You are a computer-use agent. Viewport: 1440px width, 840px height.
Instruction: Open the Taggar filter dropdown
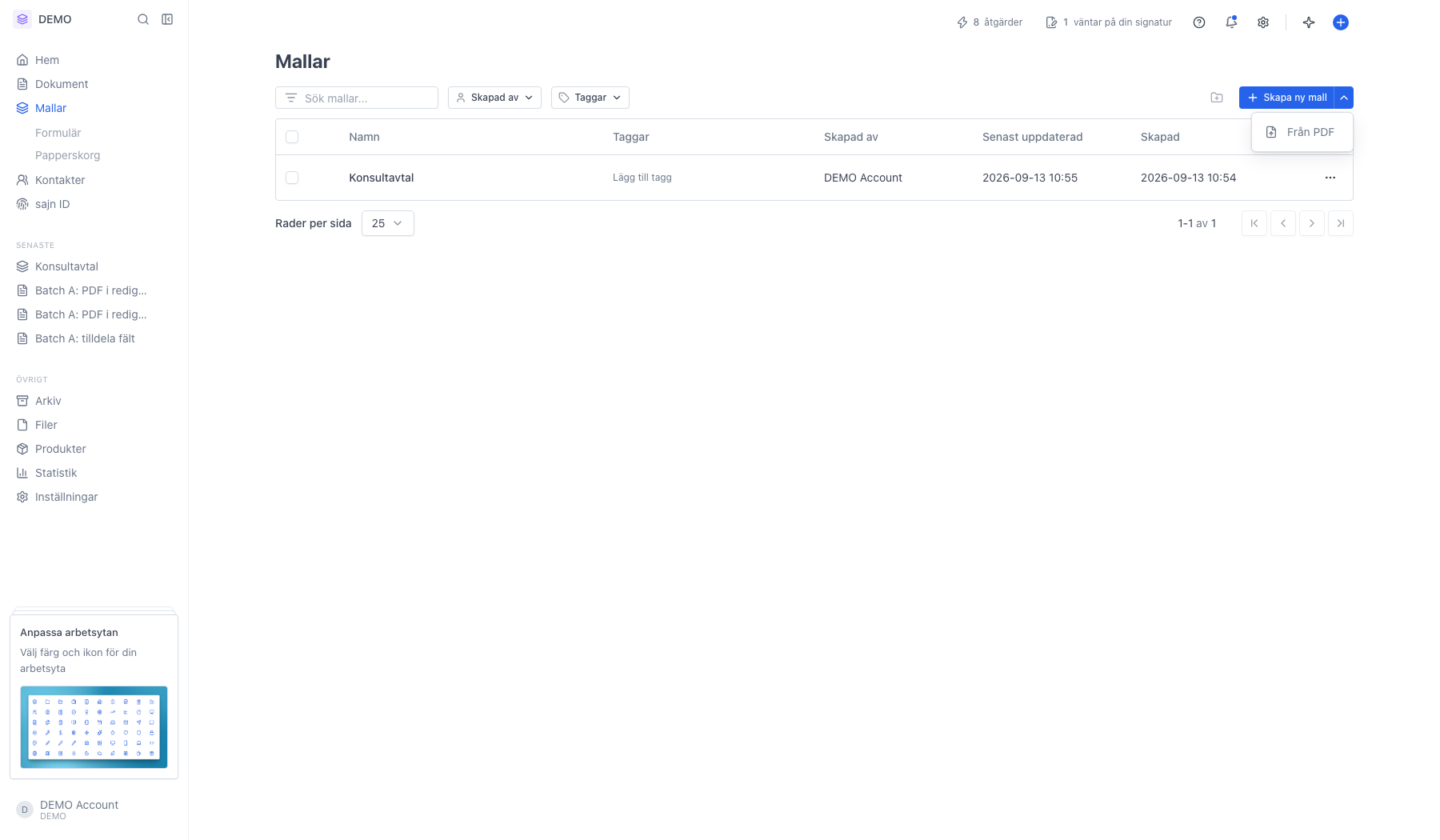point(590,98)
